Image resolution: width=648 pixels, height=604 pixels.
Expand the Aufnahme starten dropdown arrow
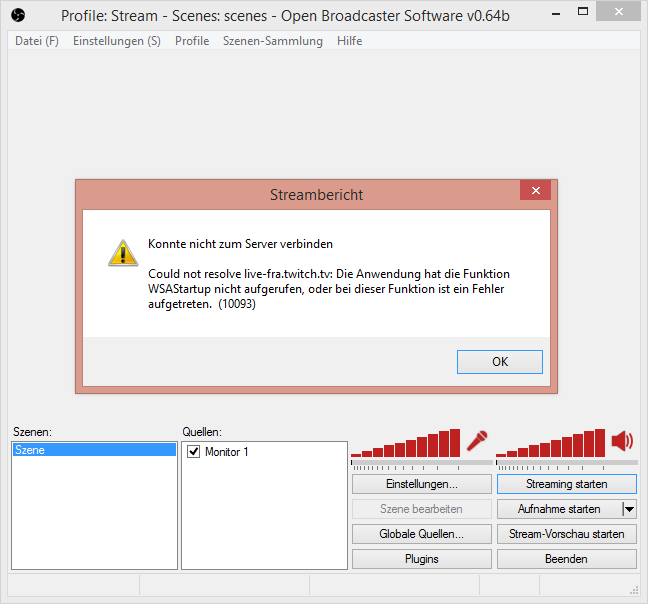(629, 509)
